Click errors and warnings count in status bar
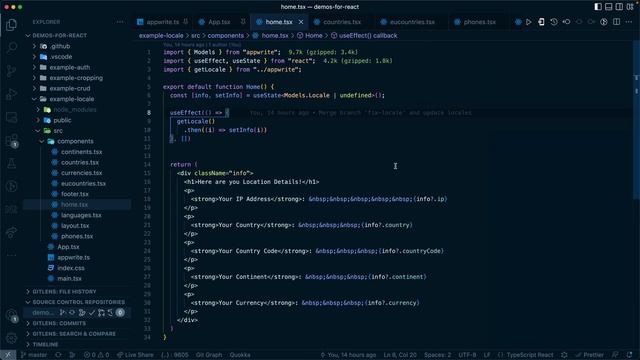640x360 pixels. click(96, 355)
